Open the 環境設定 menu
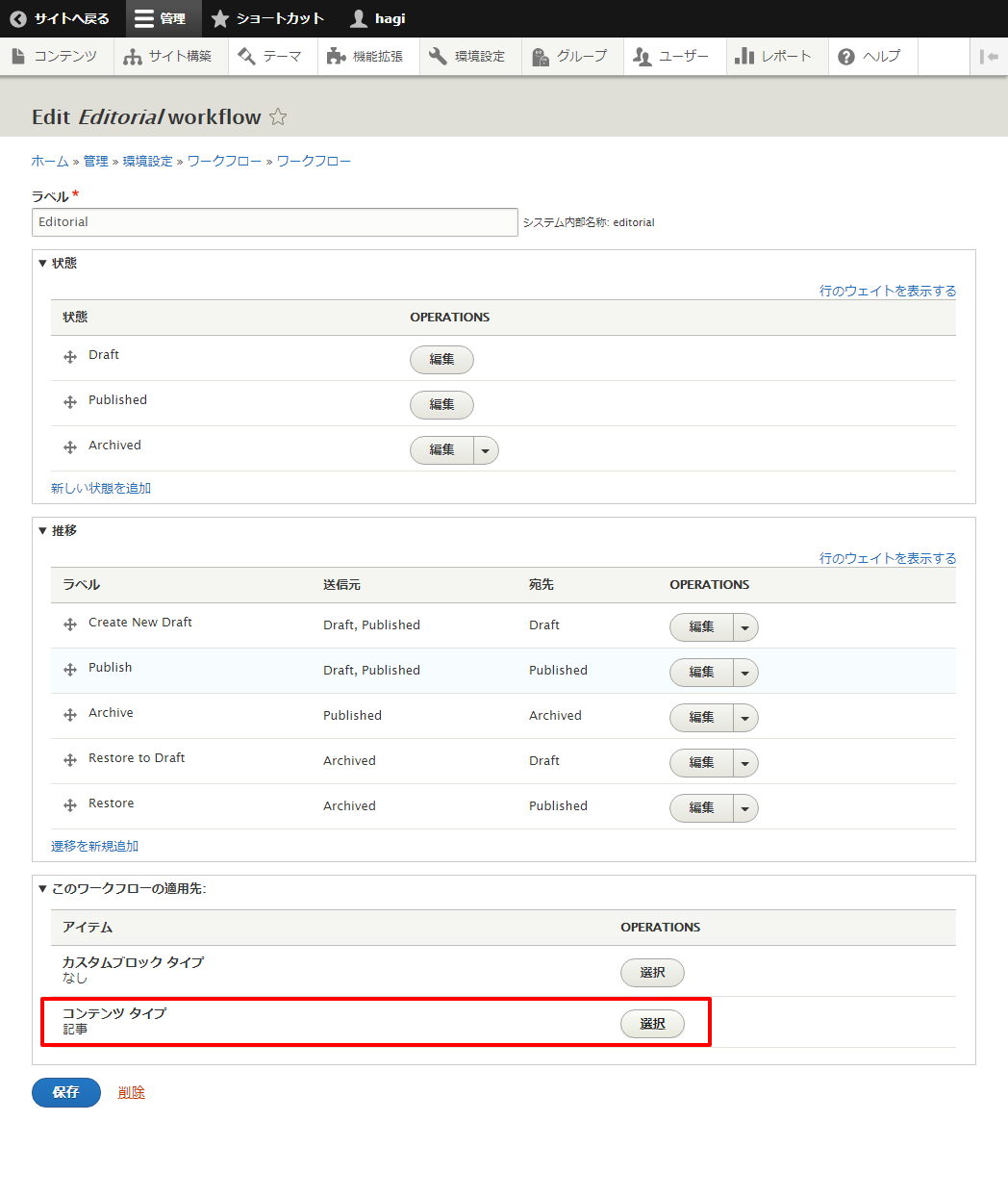 coord(468,56)
